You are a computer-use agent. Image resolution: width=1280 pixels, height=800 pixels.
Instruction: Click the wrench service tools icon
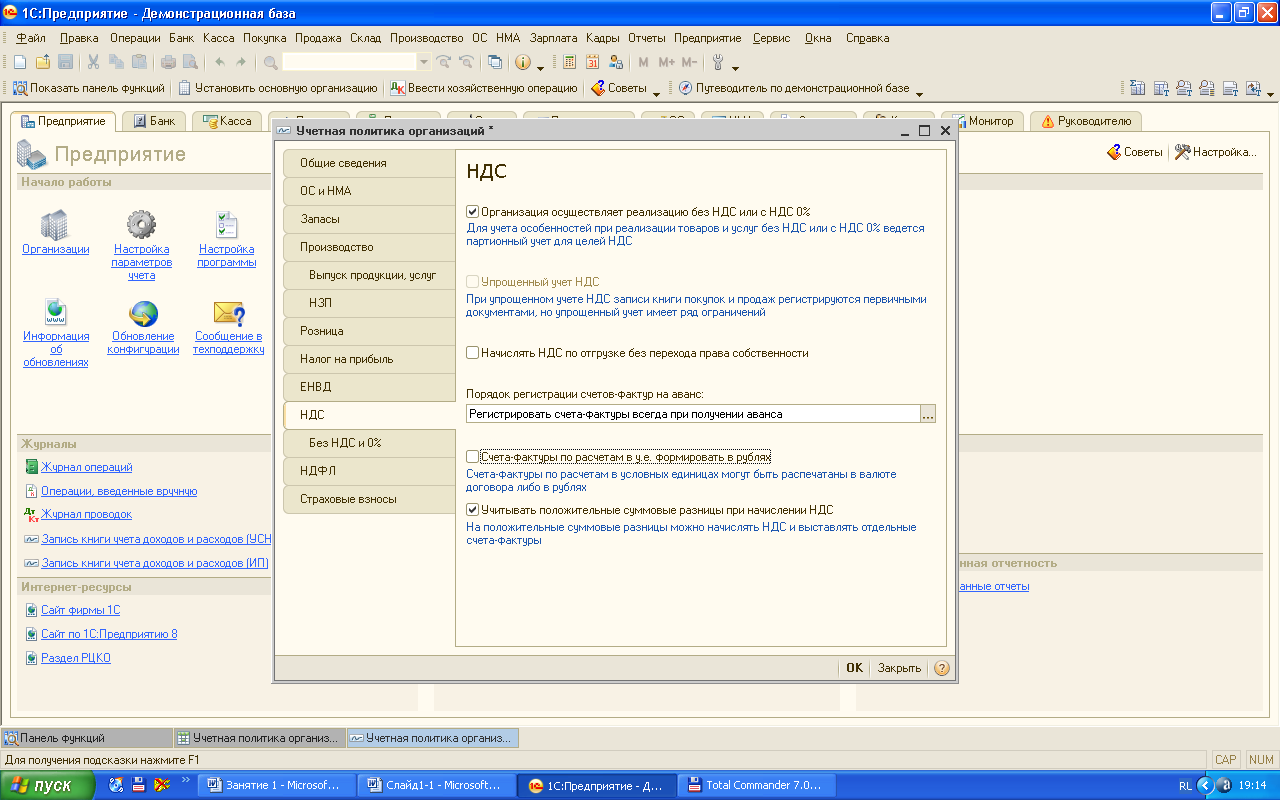718,62
